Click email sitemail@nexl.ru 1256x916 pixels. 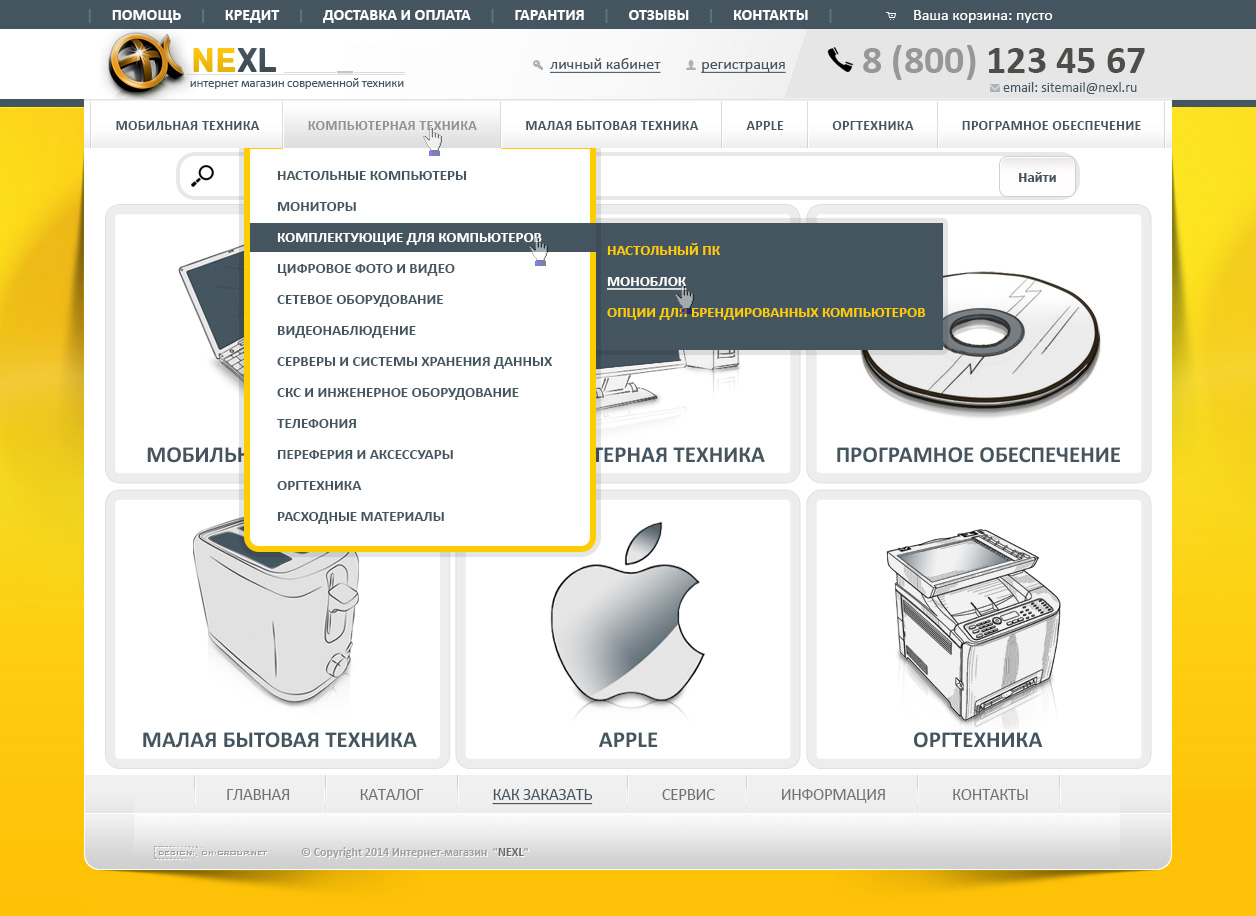pos(1069,88)
